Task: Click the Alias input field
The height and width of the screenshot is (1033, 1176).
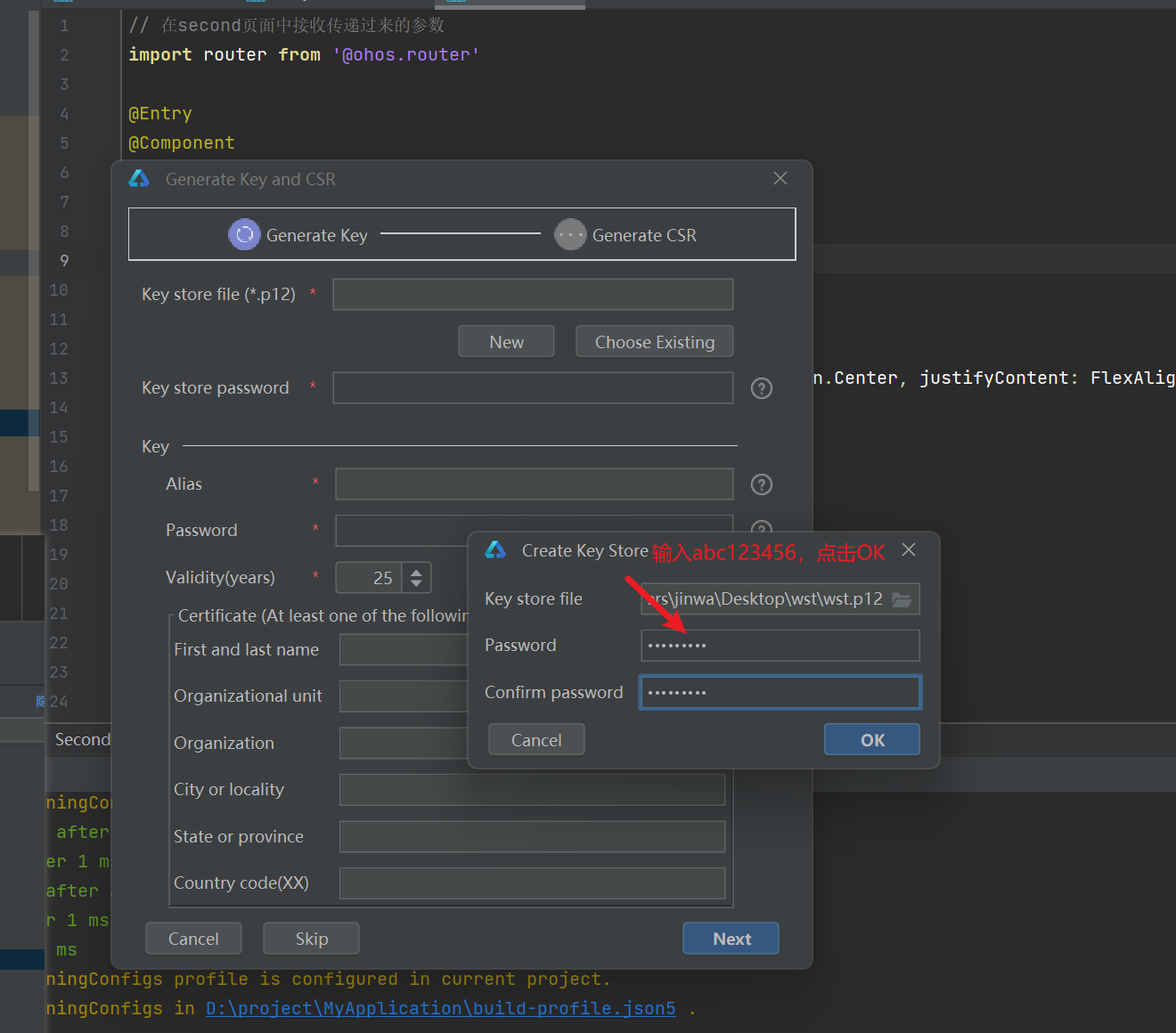Action: pos(535,484)
